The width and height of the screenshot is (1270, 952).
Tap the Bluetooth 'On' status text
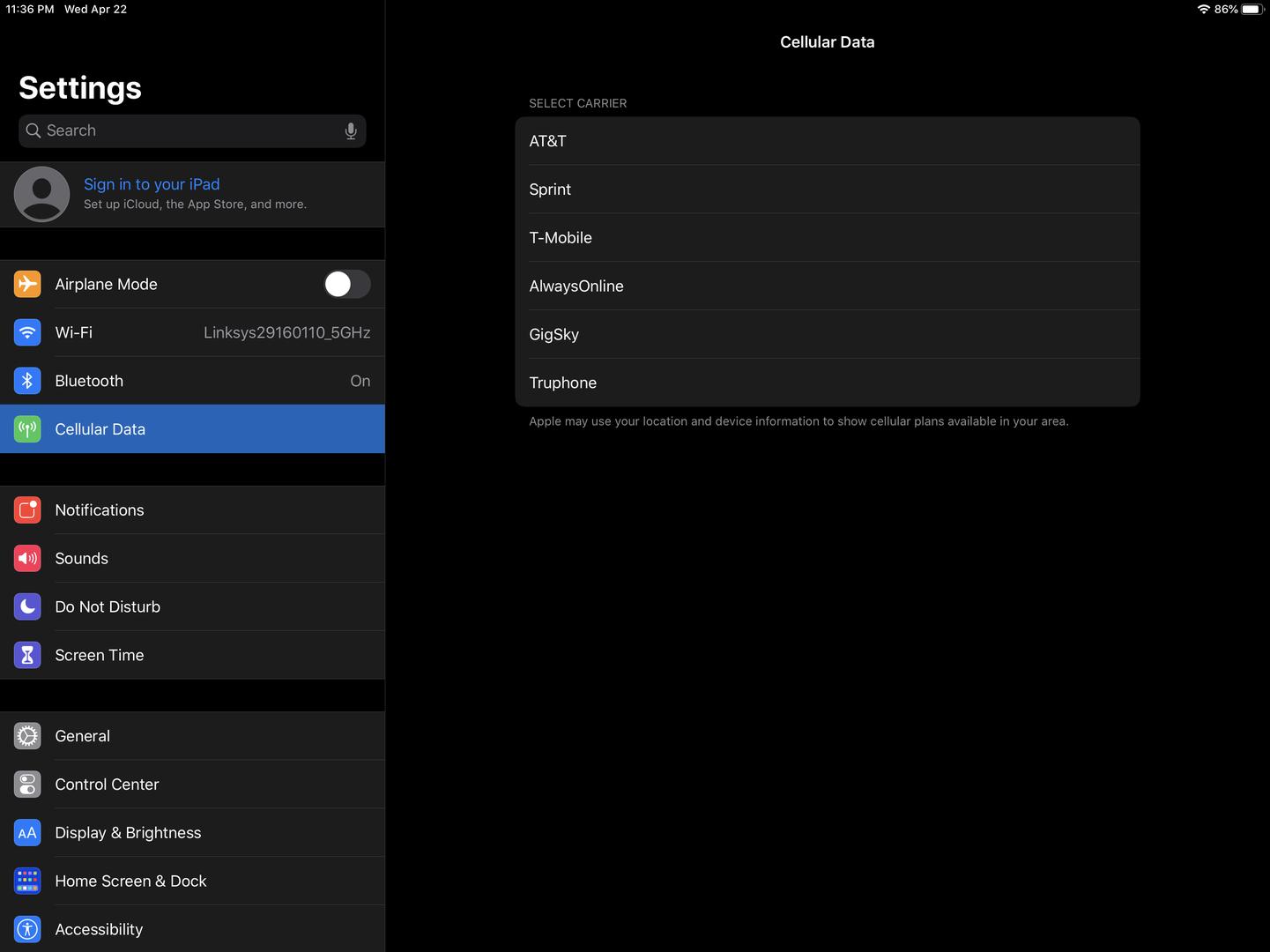pos(360,381)
